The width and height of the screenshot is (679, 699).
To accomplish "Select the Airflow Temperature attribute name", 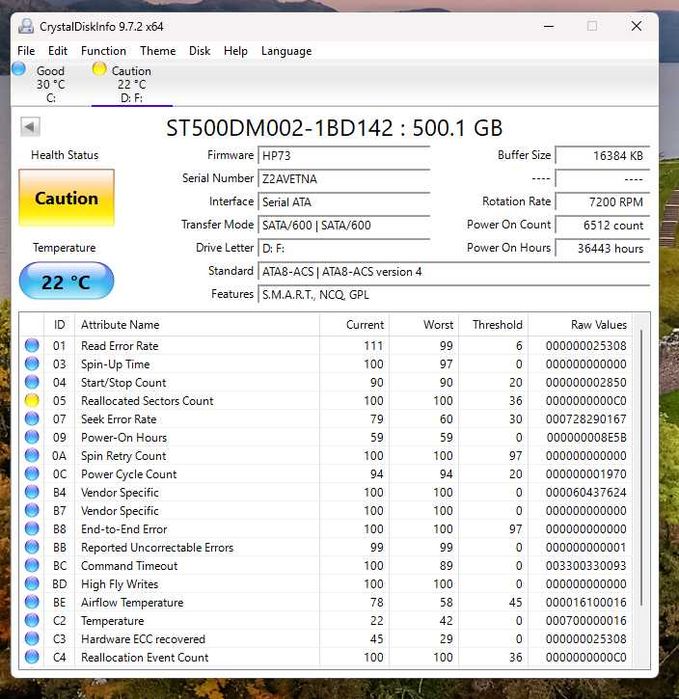I will pyautogui.click(x=132, y=602).
